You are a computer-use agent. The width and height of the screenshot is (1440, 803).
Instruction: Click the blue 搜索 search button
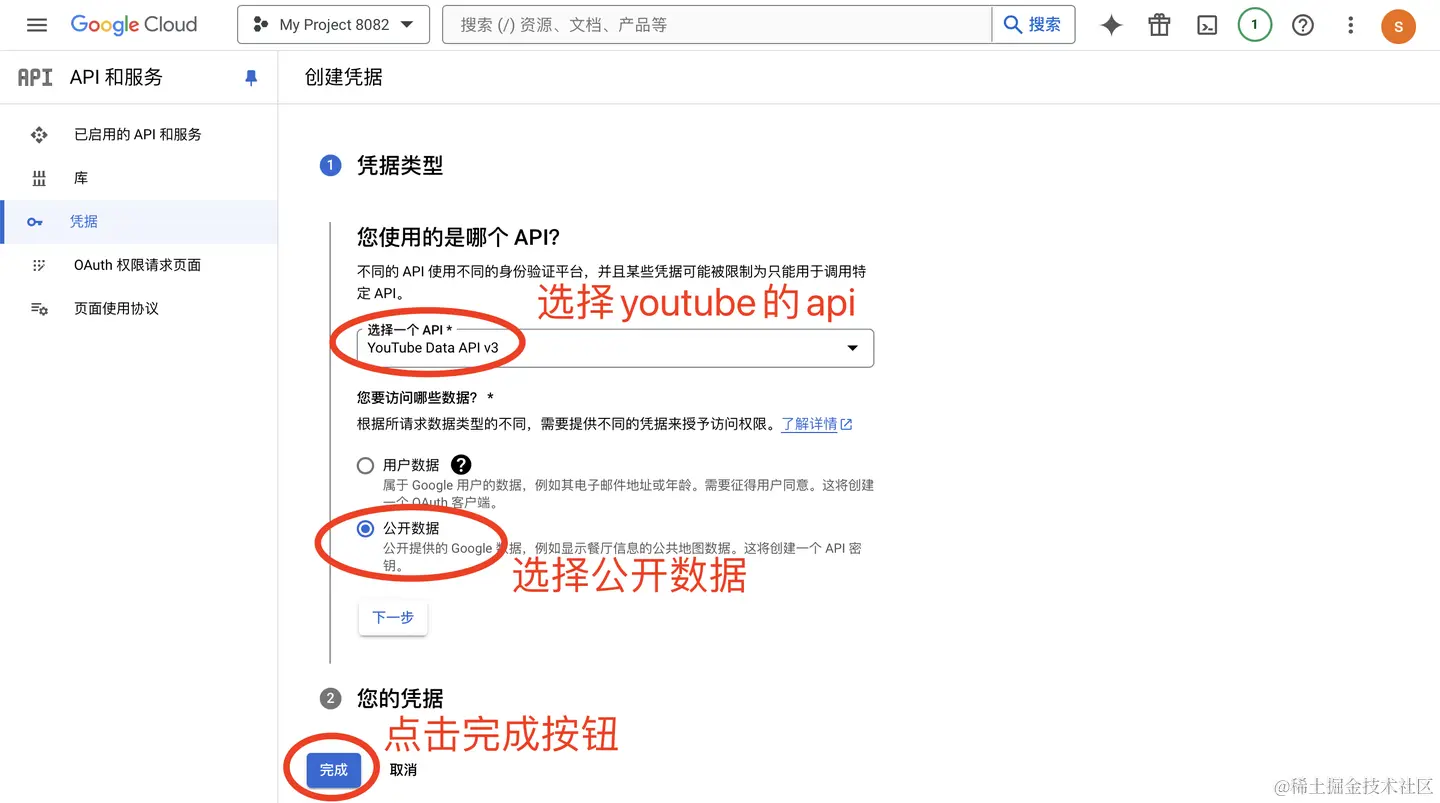point(1033,25)
